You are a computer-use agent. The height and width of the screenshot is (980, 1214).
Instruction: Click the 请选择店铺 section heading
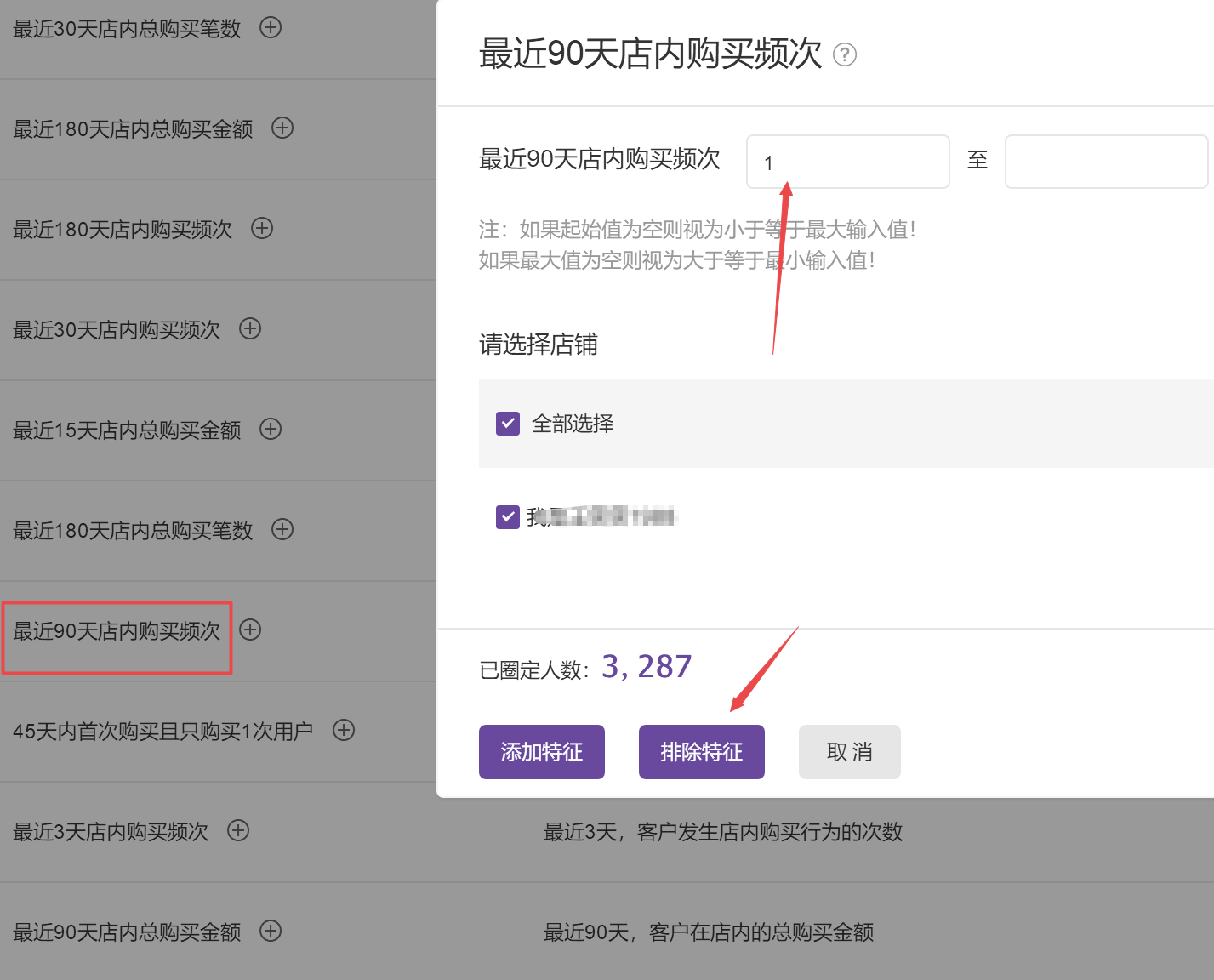click(539, 345)
